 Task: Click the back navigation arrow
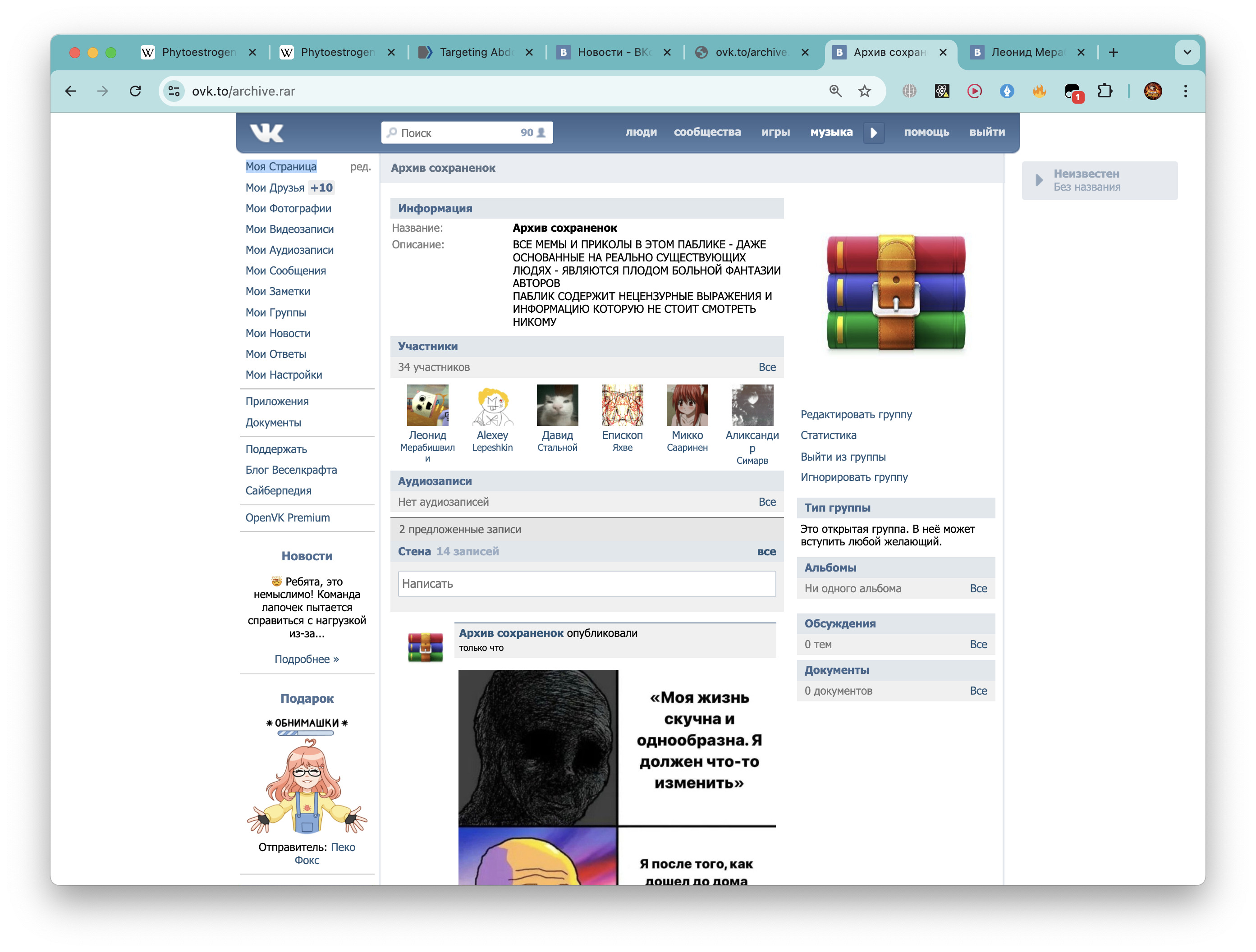(x=70, y=91)
